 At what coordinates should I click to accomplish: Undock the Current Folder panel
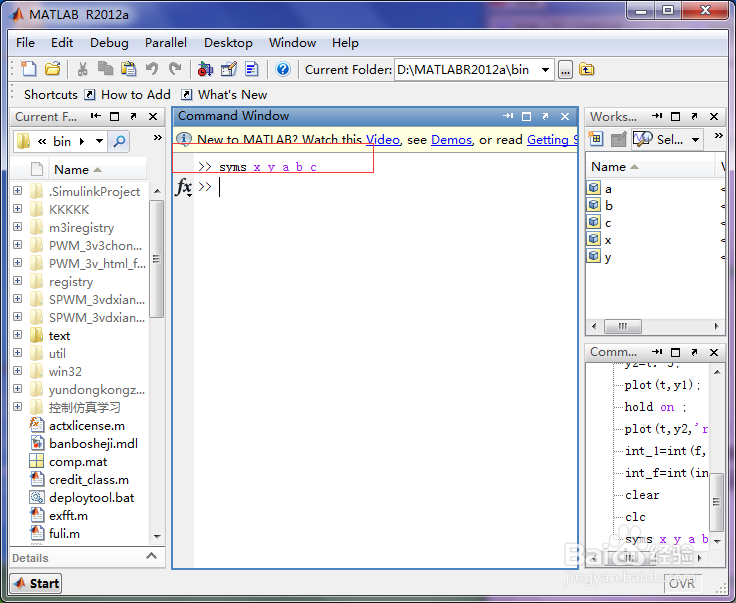(x=133, y=116)
